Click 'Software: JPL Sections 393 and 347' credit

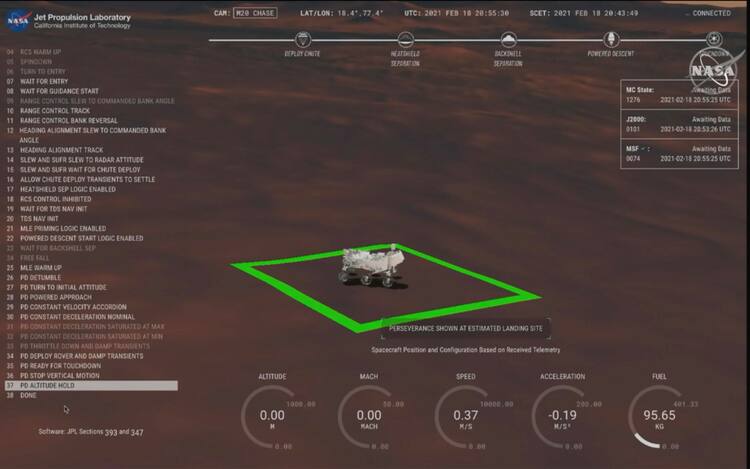(x=91, y=432)
